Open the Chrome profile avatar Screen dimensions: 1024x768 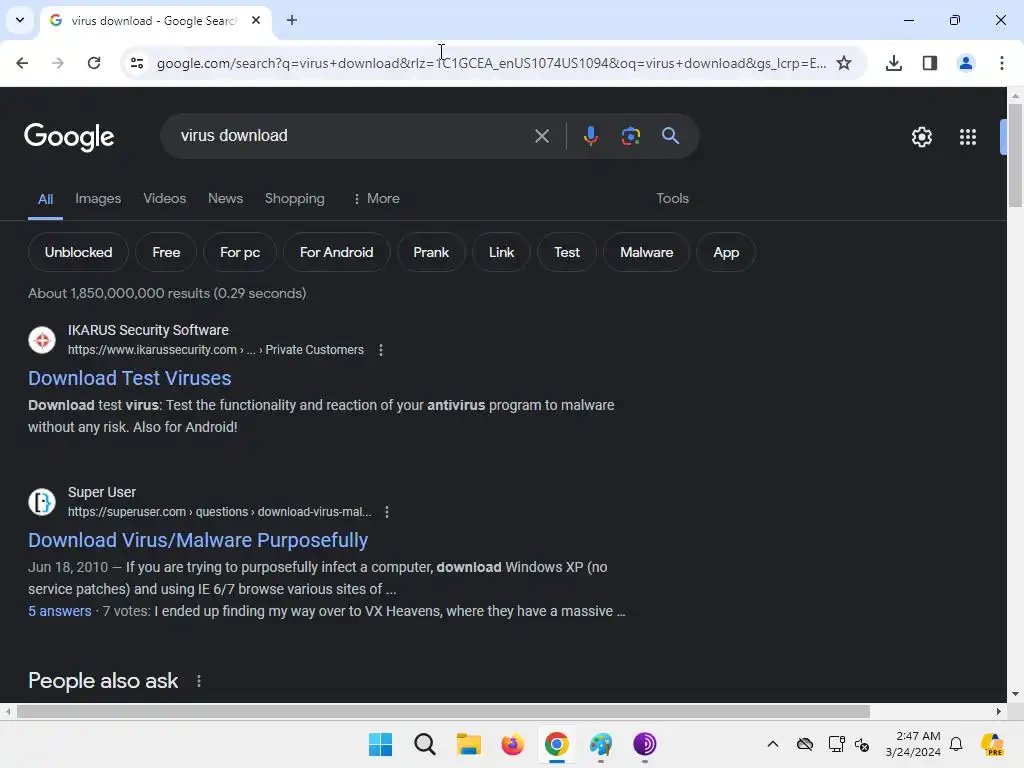965,63
